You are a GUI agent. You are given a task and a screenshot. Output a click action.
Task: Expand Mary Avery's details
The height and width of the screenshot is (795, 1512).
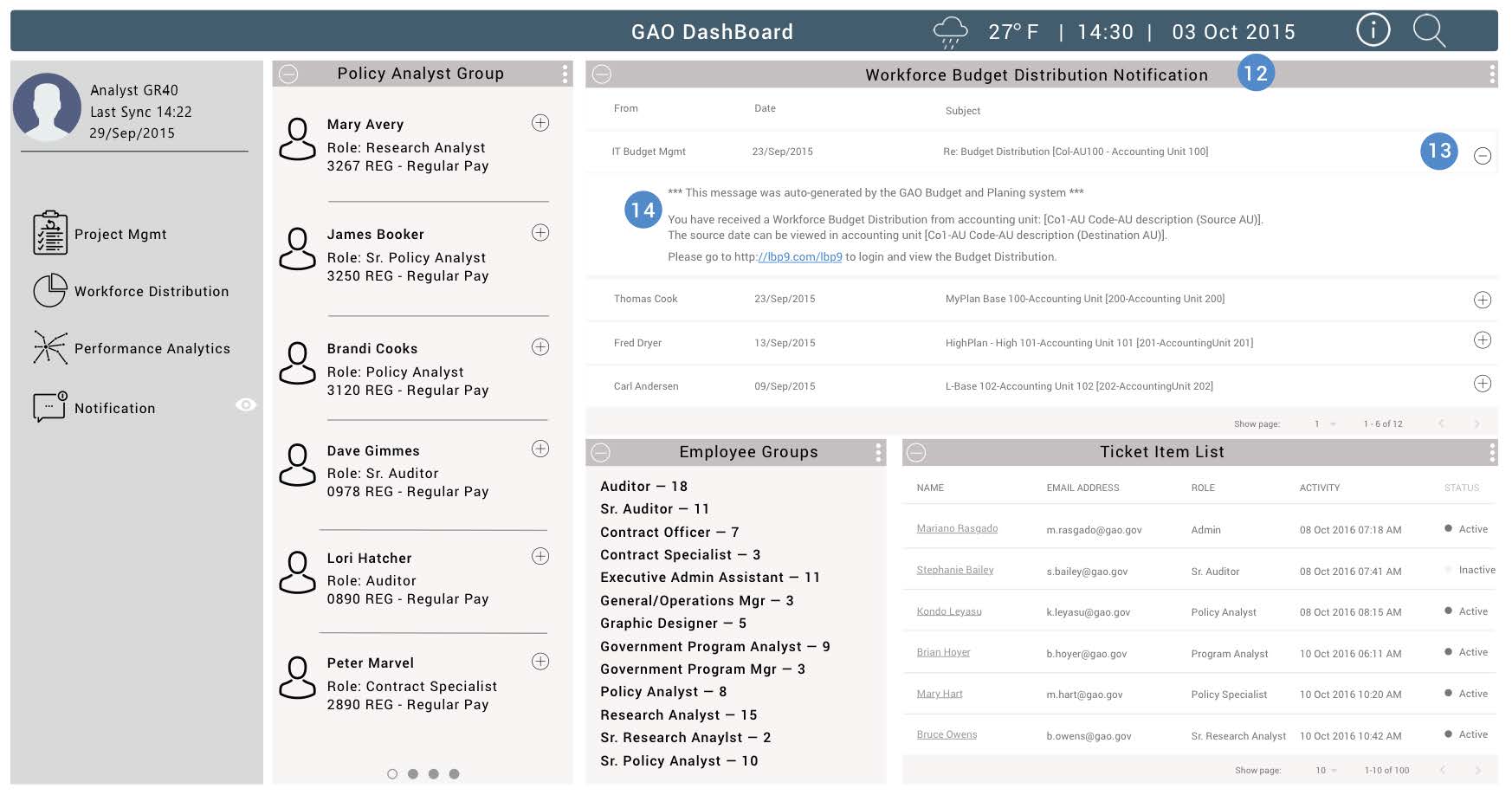(540, 123)
